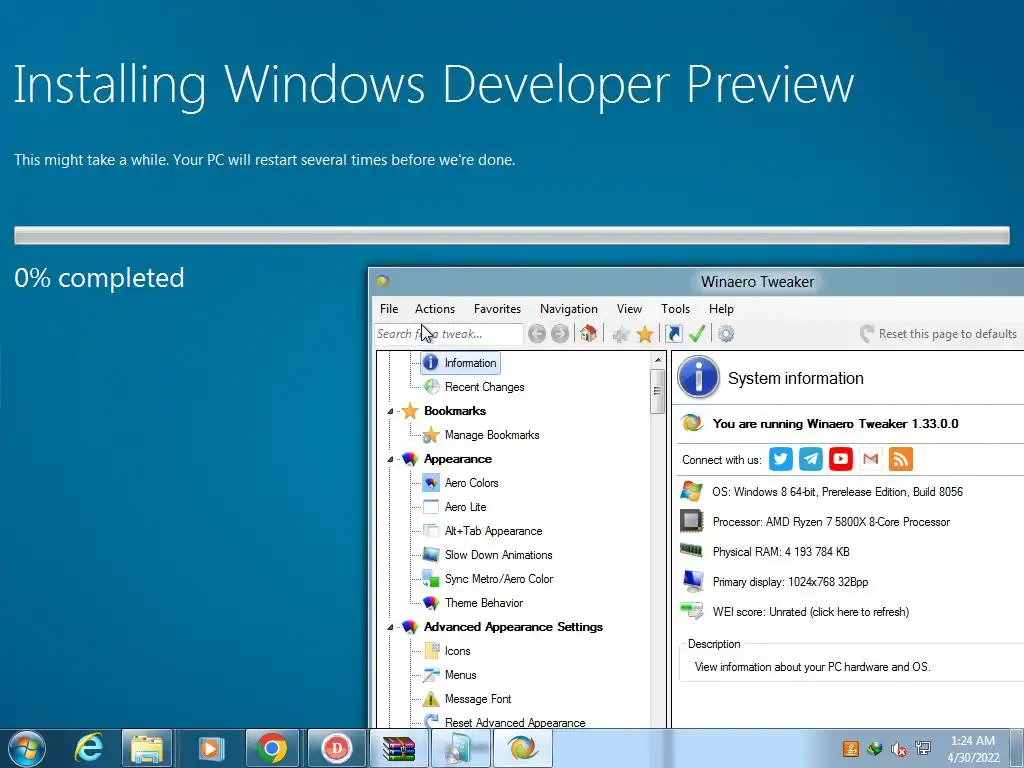Viewport: 1024px width, 768px height.
Task: Click the forward navigation arrow in Winaero toolbar
Action: click(560, 334)
